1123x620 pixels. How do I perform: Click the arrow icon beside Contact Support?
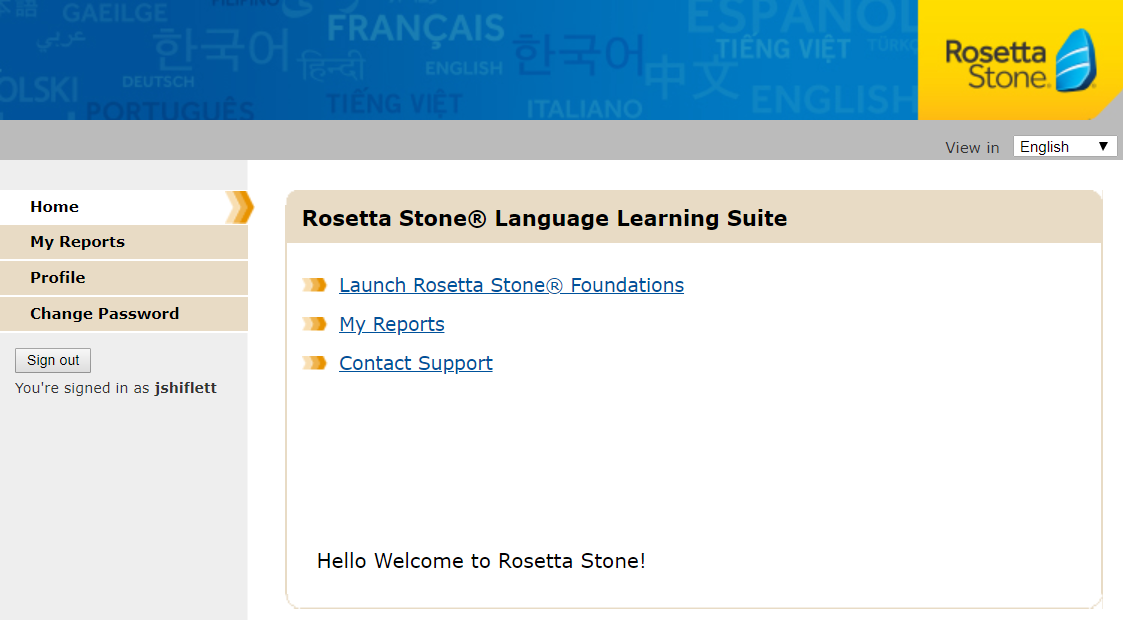(314, 363)
